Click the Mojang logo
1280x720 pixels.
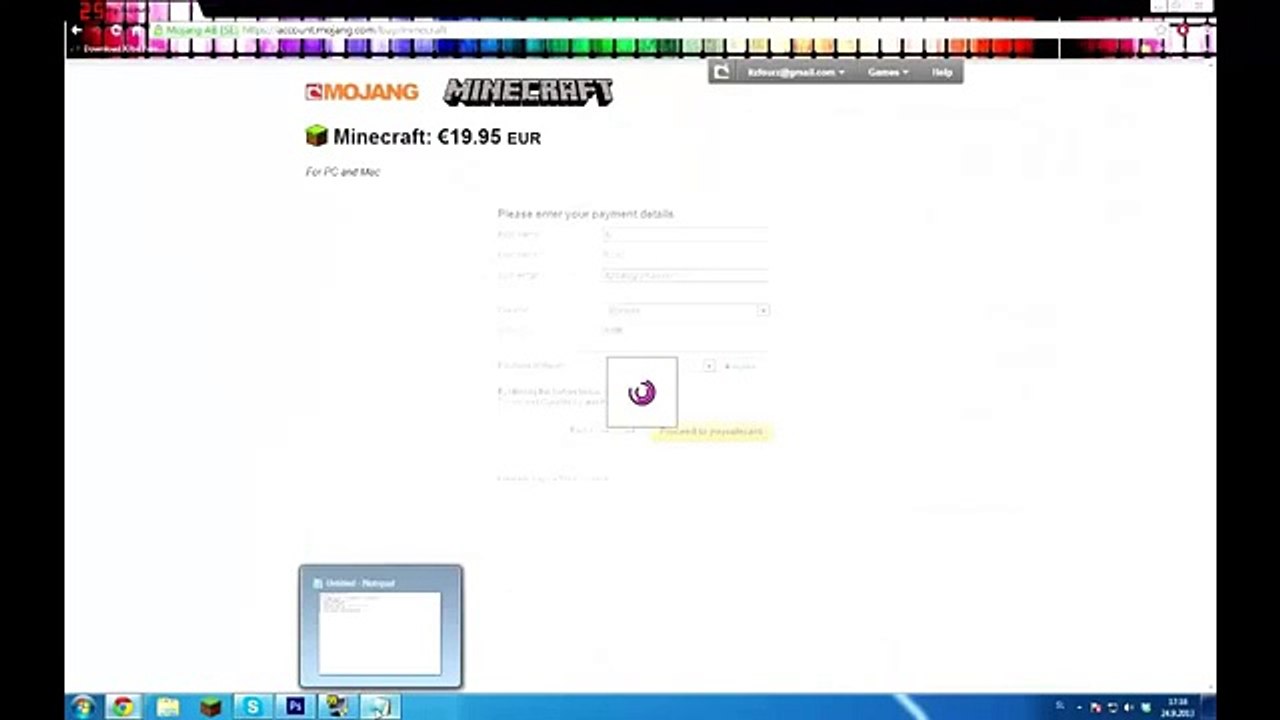[361, 92]
